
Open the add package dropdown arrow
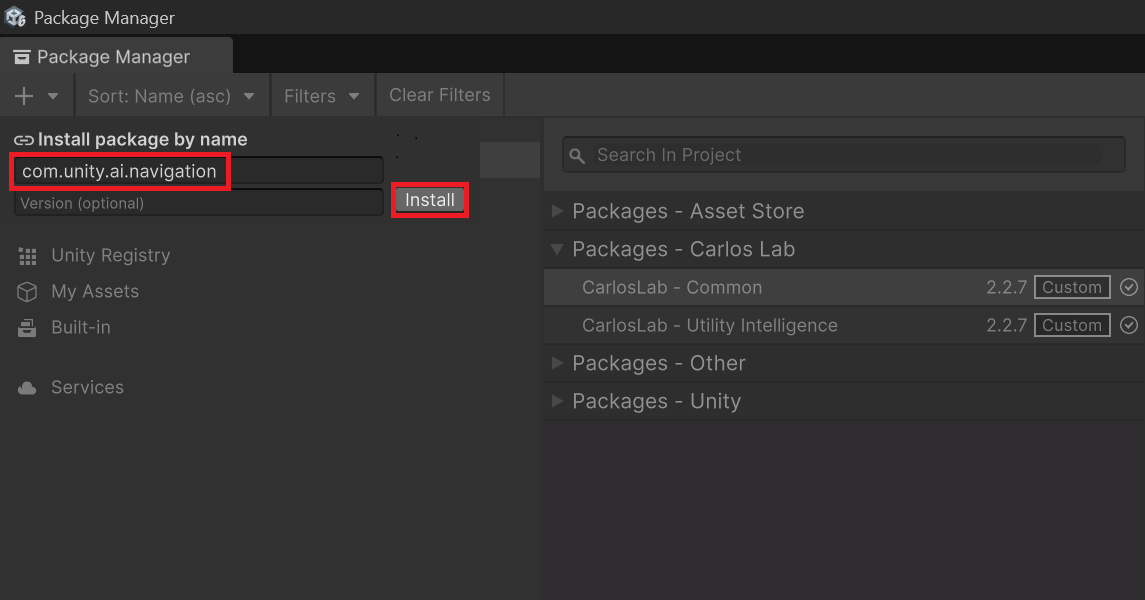53,96
